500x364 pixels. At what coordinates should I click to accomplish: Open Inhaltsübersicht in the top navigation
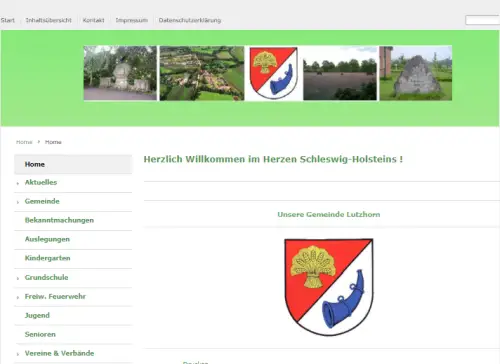pyautogui.click(x=49, y=20)
